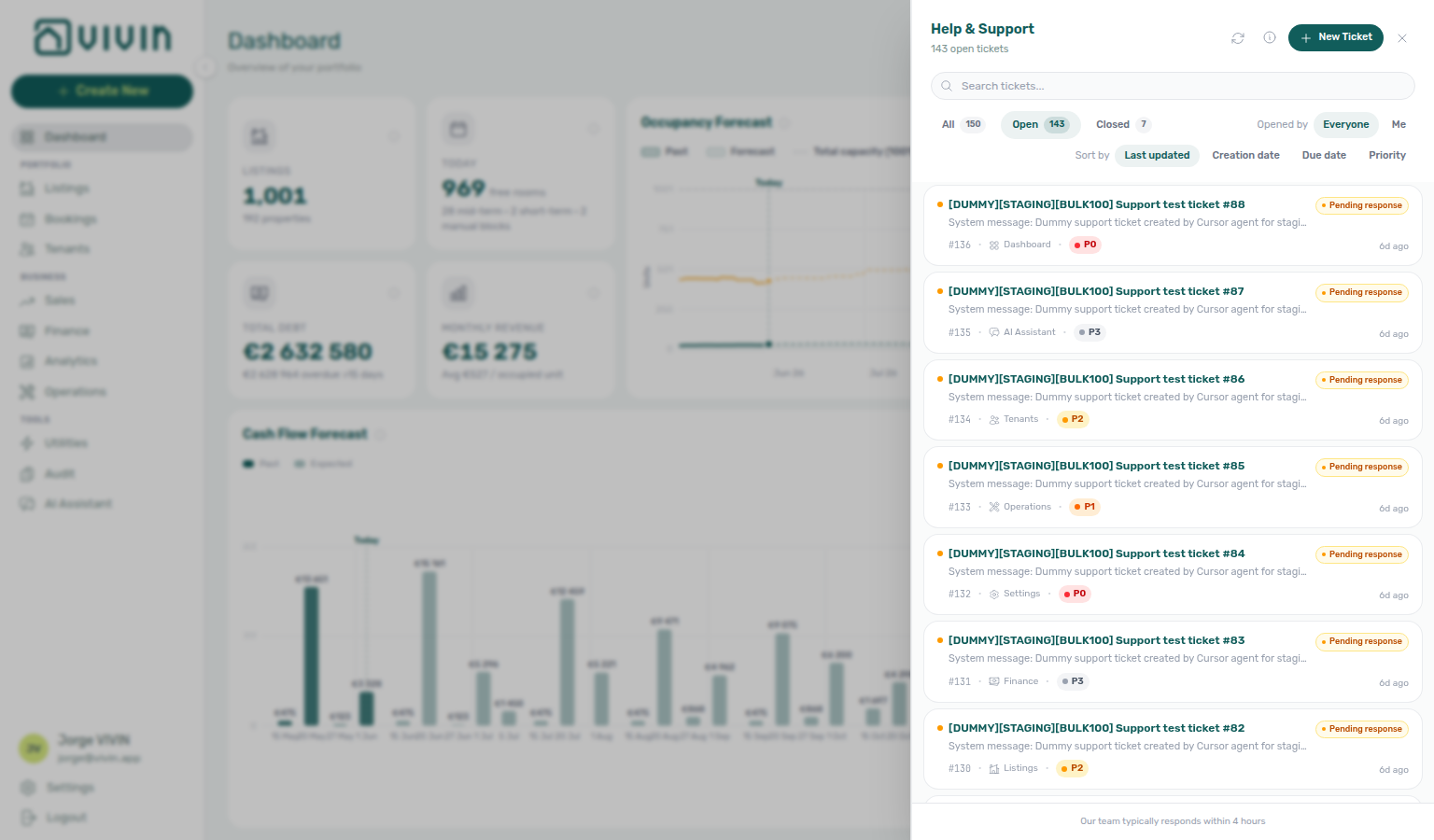1434x840 pixels.
Task: Focus the Search tickets field
Action: point(1173,86)
